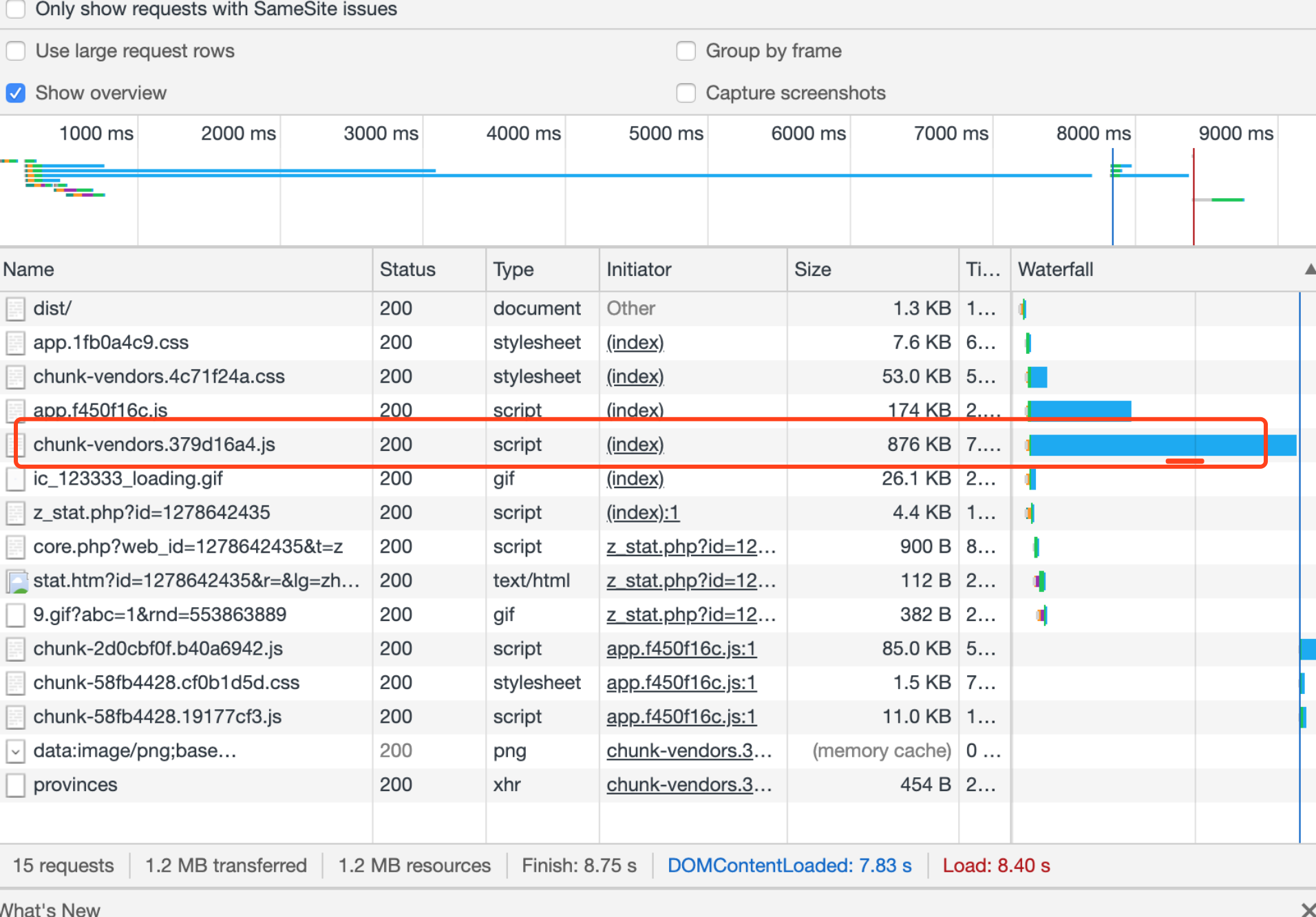Image resolution: width=1316 pixels, height=917 pixels.
Task: Open app.f450f16c.js:1 initiator of chunk-58fb4428 css
Action: click(x=681, y=682)
